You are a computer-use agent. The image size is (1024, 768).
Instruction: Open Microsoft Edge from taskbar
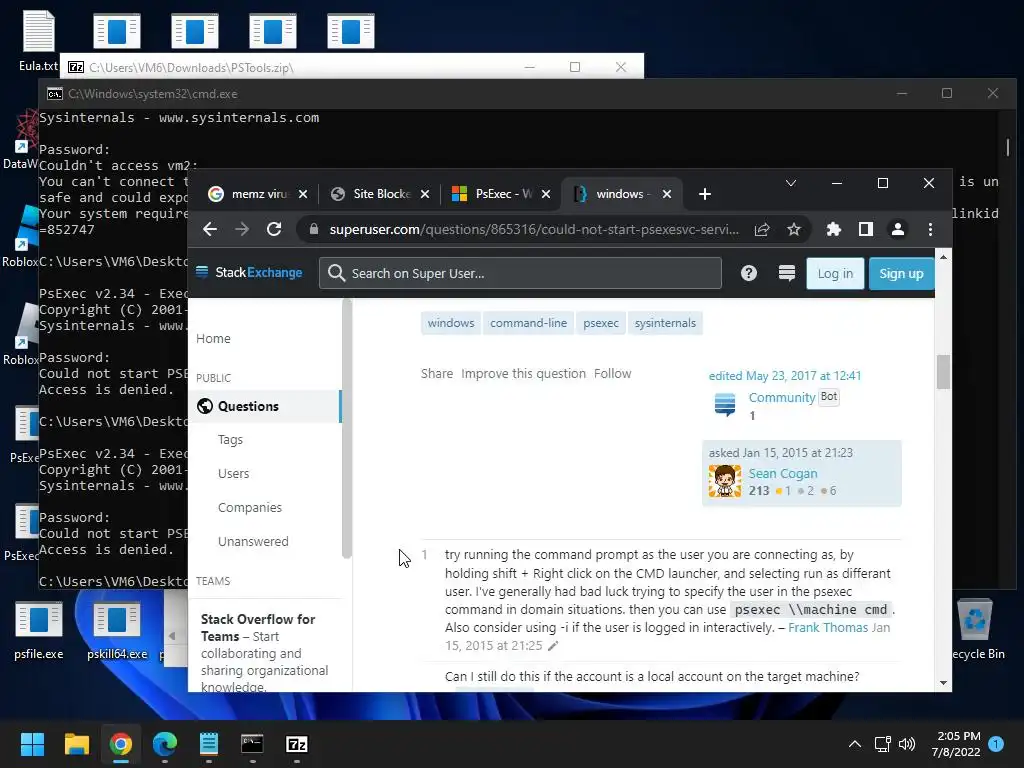pyautogui.click(x=165, y=744)
